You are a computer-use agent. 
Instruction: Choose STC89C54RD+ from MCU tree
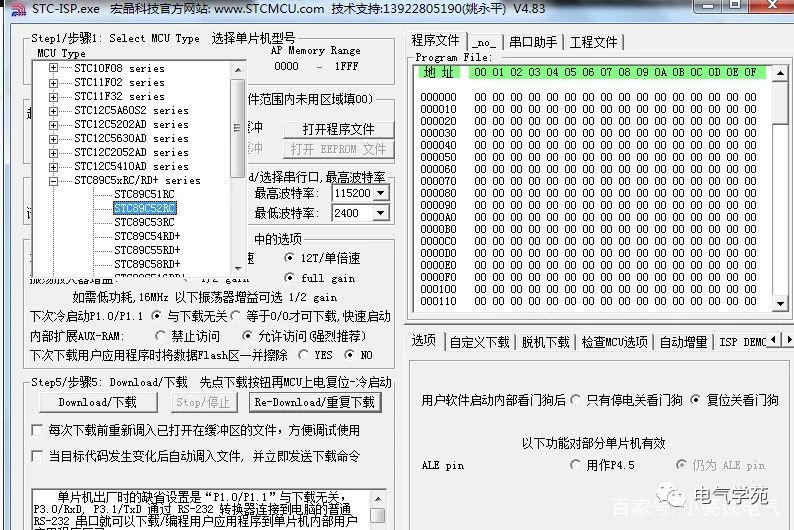pyautogui.click(x=147, y=236)
